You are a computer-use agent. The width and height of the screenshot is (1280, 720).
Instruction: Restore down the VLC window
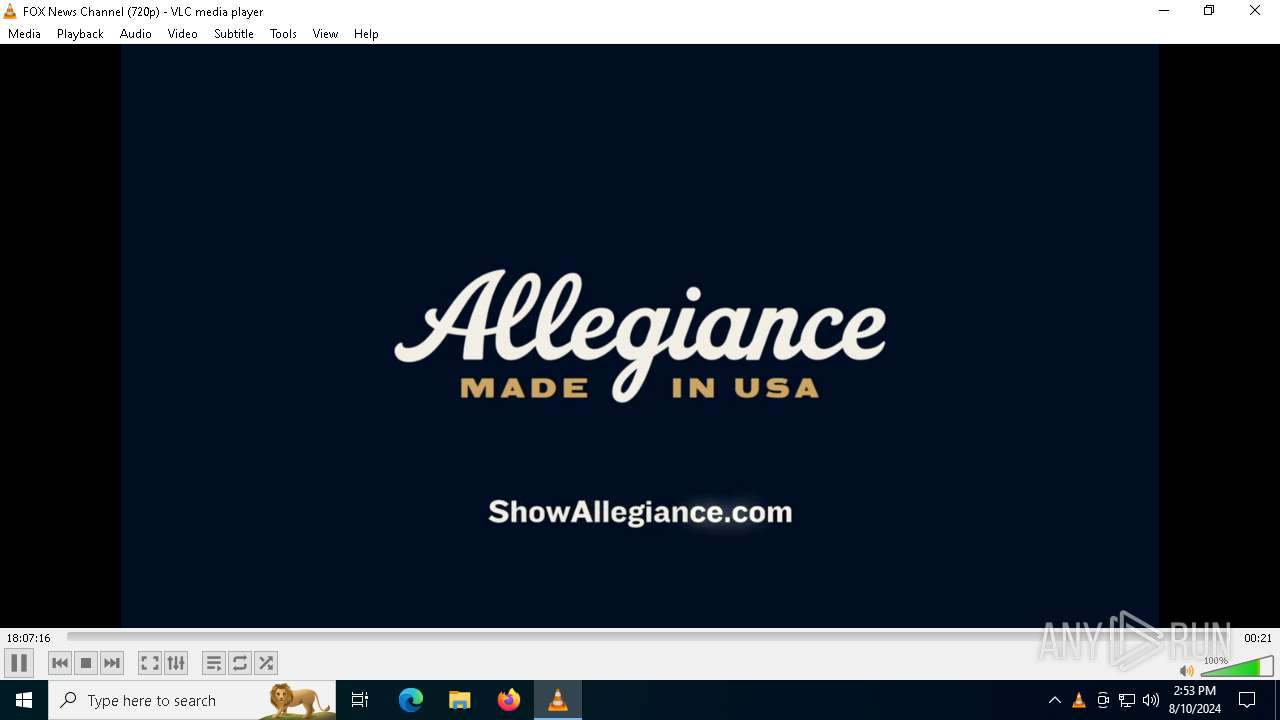coord(1209,11)
